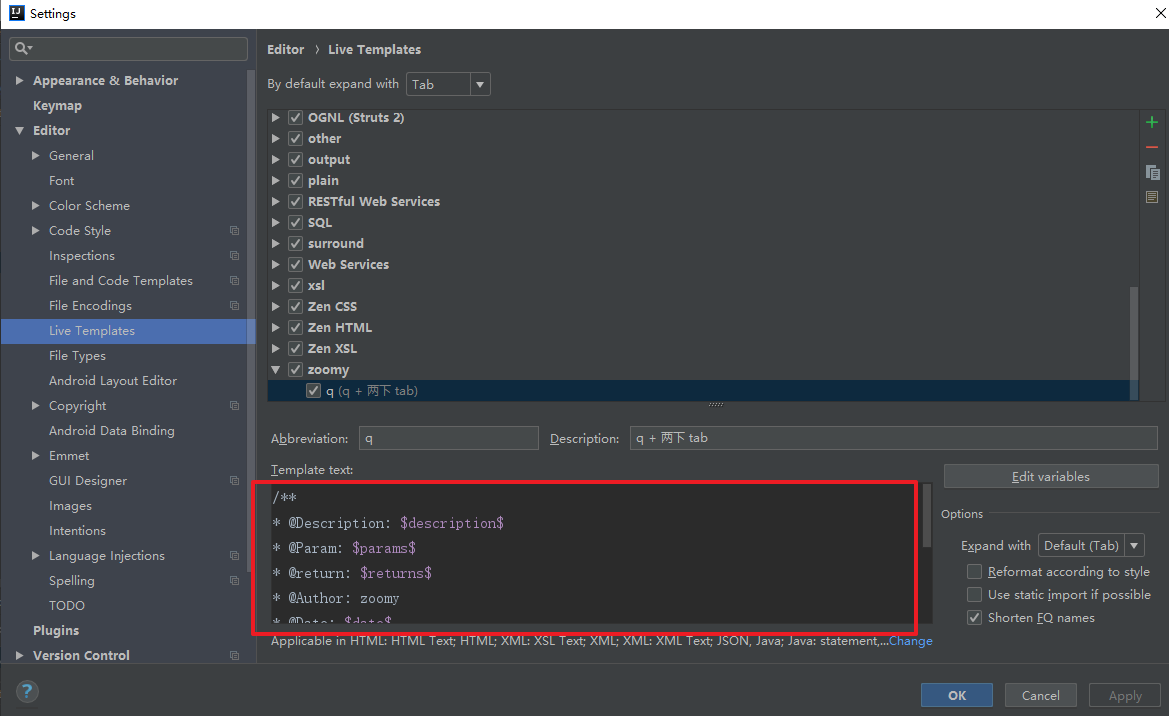Screen dimensions: 1169x716
Task: Expand Appearance & Behavior section
Action: pos(19,81)
